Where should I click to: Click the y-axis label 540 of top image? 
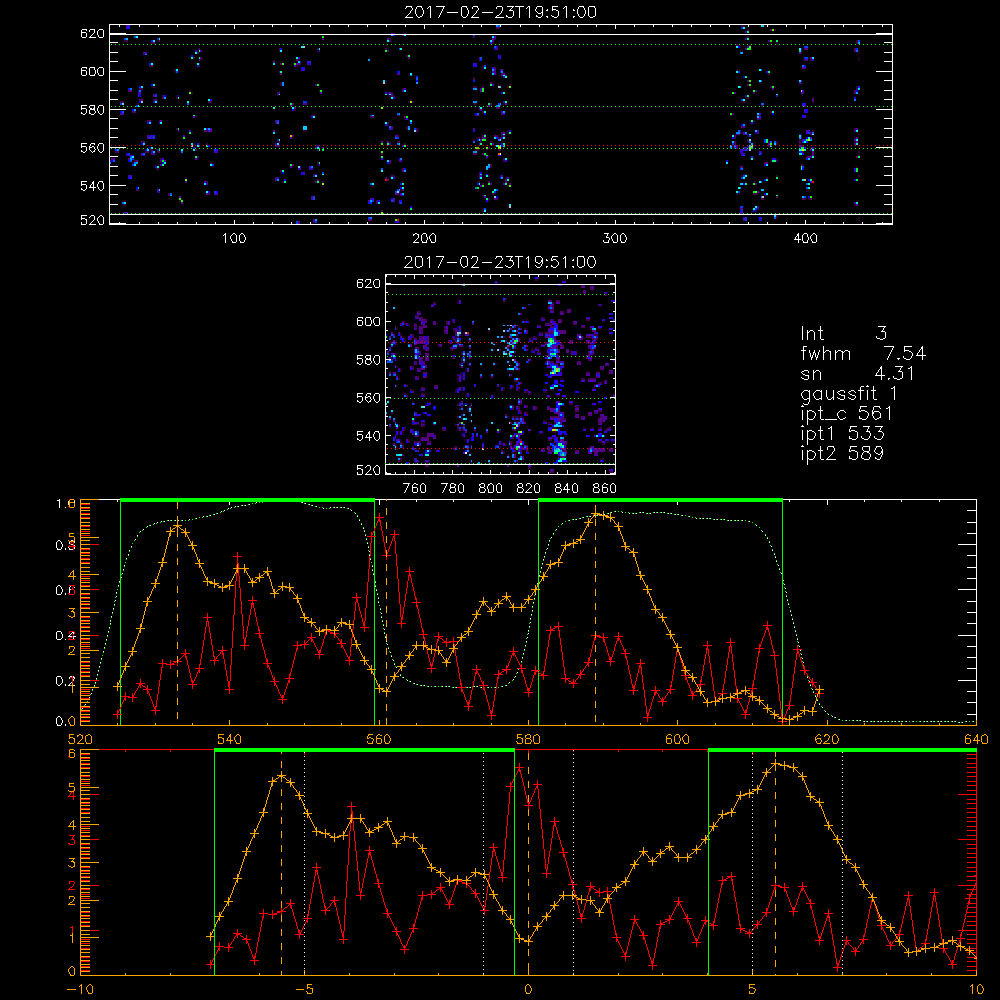pos(92,186)
